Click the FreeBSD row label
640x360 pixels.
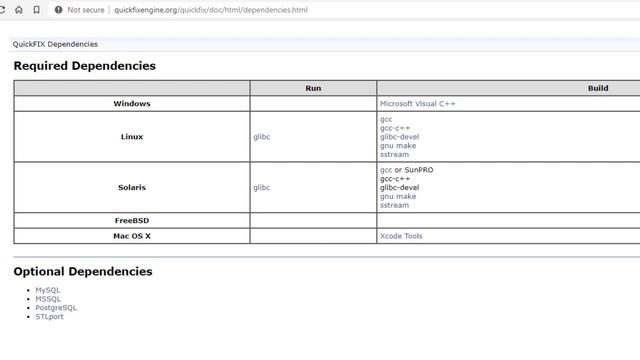[x=132, y=220]
